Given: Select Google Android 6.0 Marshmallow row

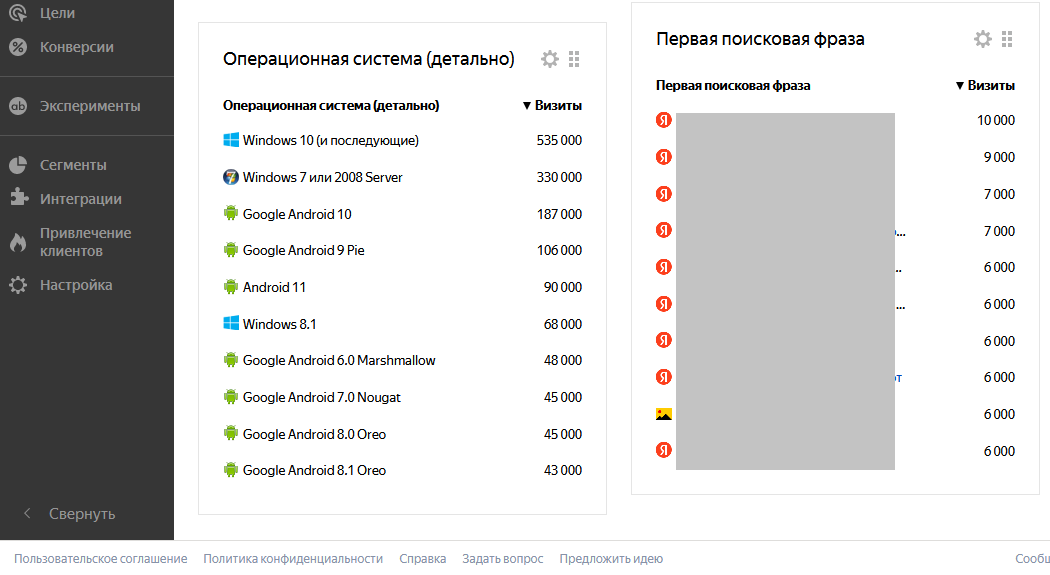Looking at the screenshot, I should click(x=402, y=360).
